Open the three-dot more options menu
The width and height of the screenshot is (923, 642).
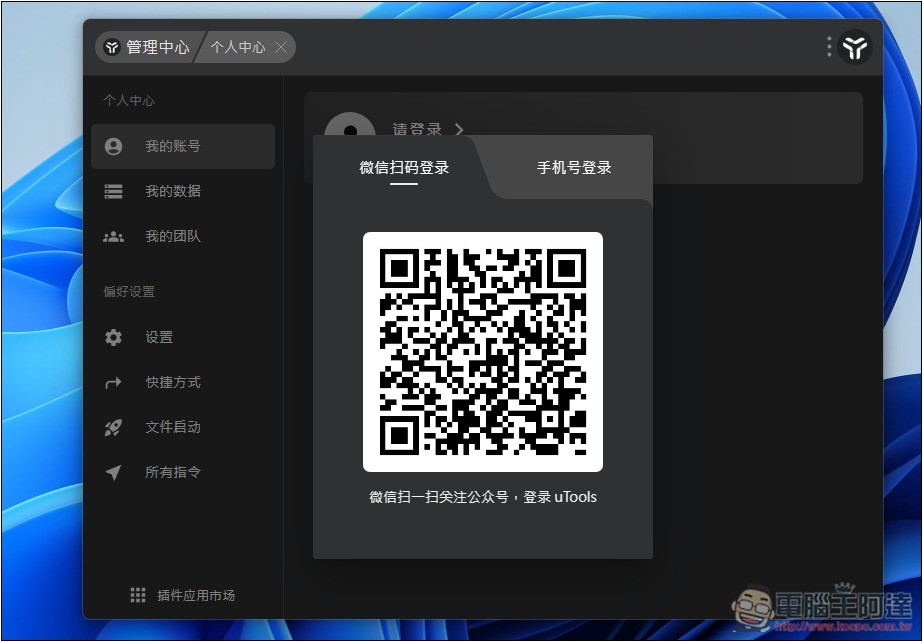[829, 47]
